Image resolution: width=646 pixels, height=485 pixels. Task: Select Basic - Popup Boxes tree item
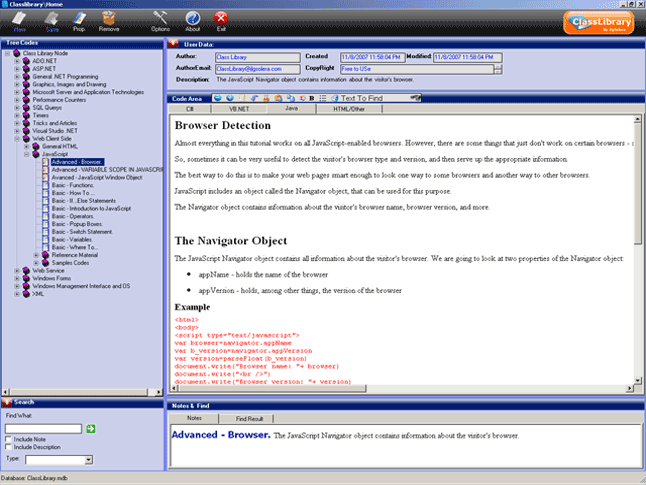coord(77,224)
